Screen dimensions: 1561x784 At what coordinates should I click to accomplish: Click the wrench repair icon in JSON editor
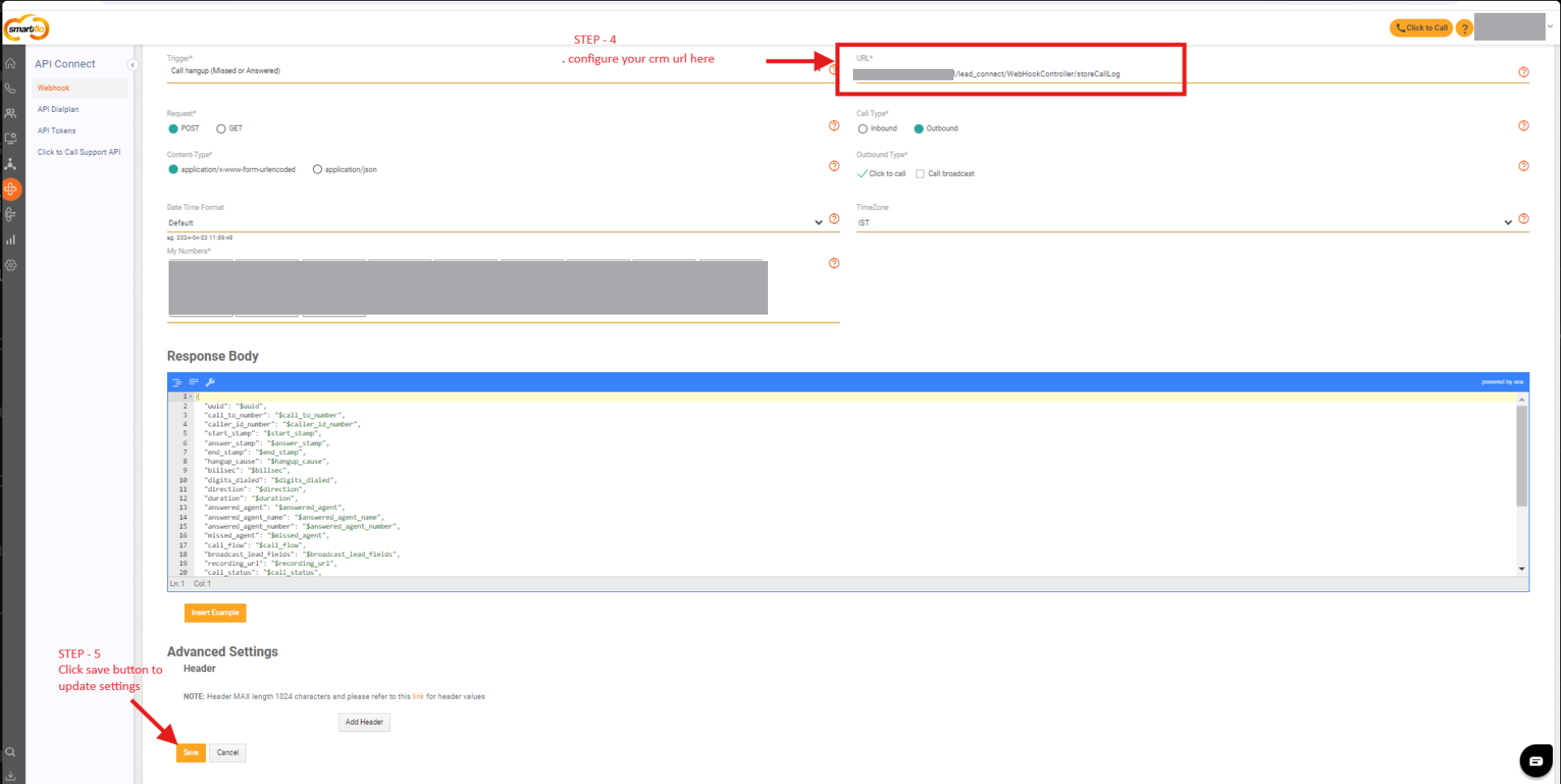click(211, 382)
